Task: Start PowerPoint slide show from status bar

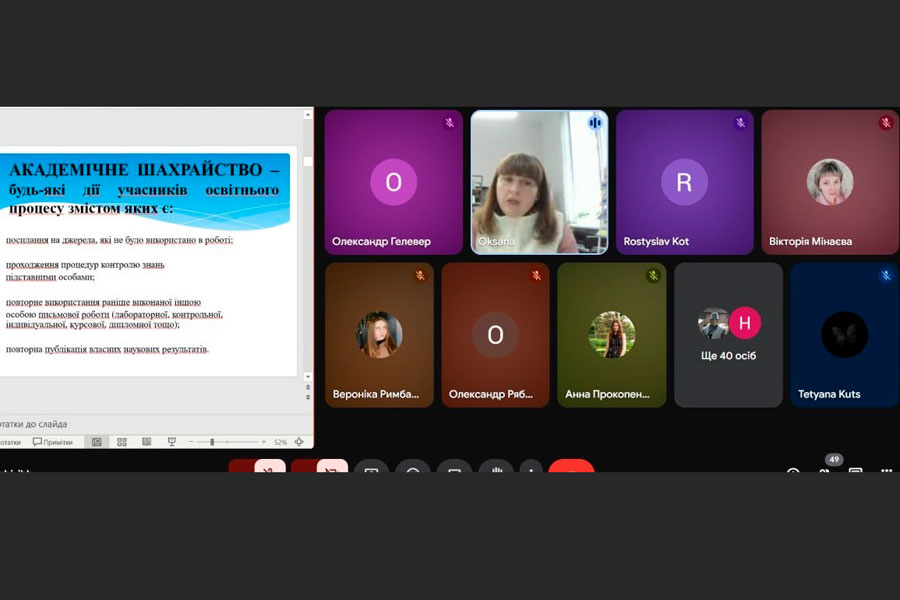Action: click(172, 442)
